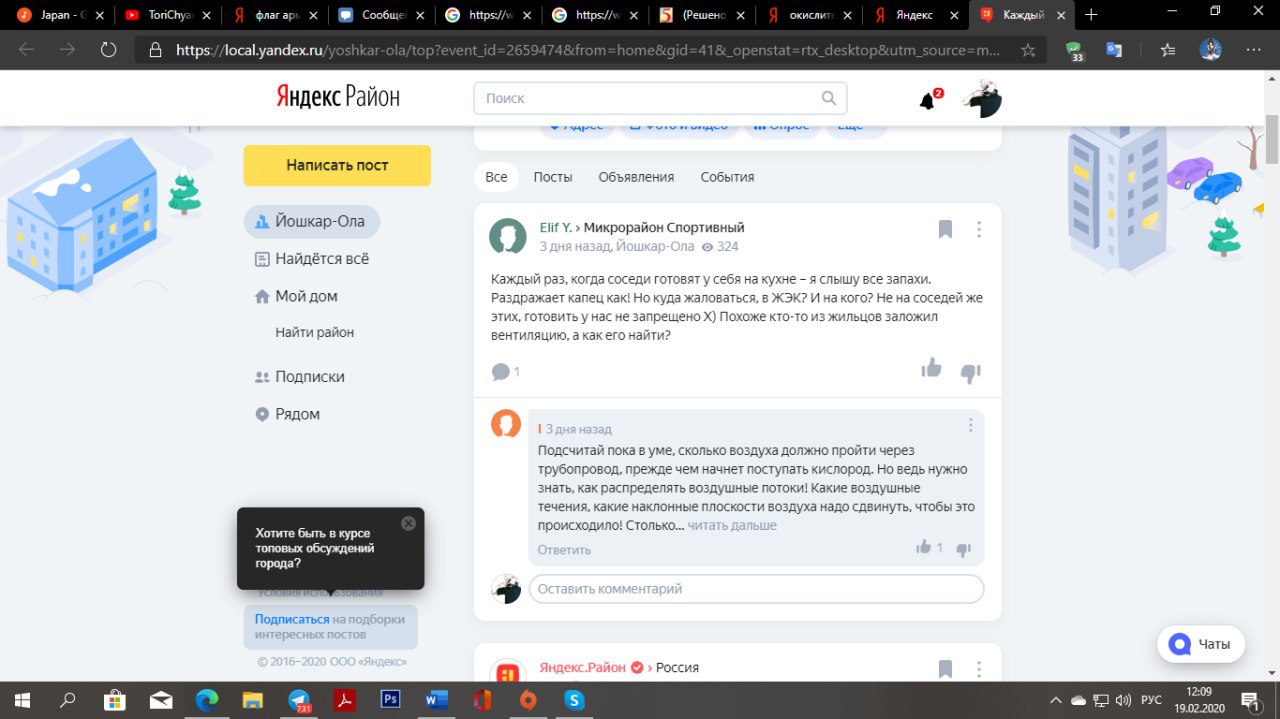The width and height of the screenshot is (1280, 719).
Task: Switch to the События feed tab
Action: [x=727, y=177]
